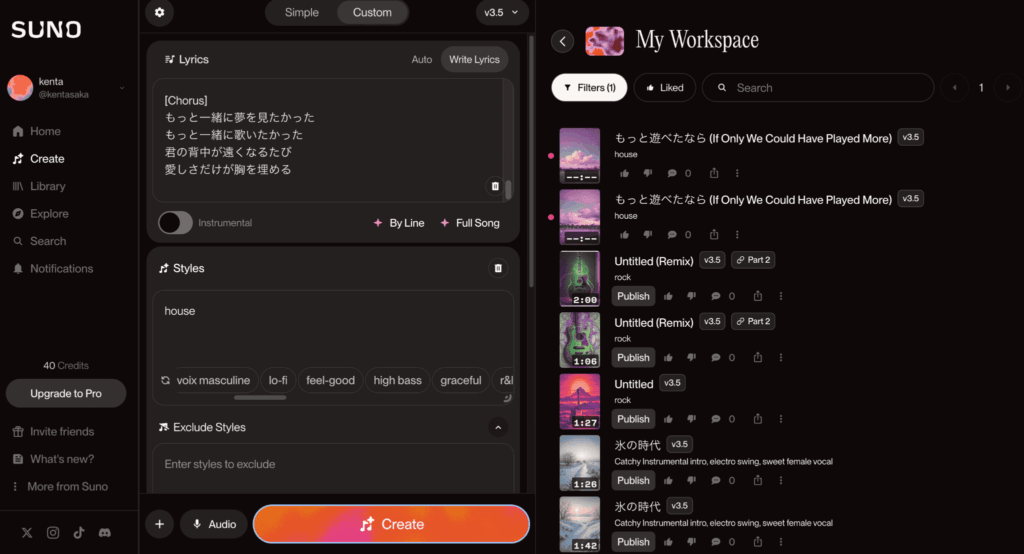Open the Filters (1) control
This screenshot has width=1024, height=554.
point(589,88)
